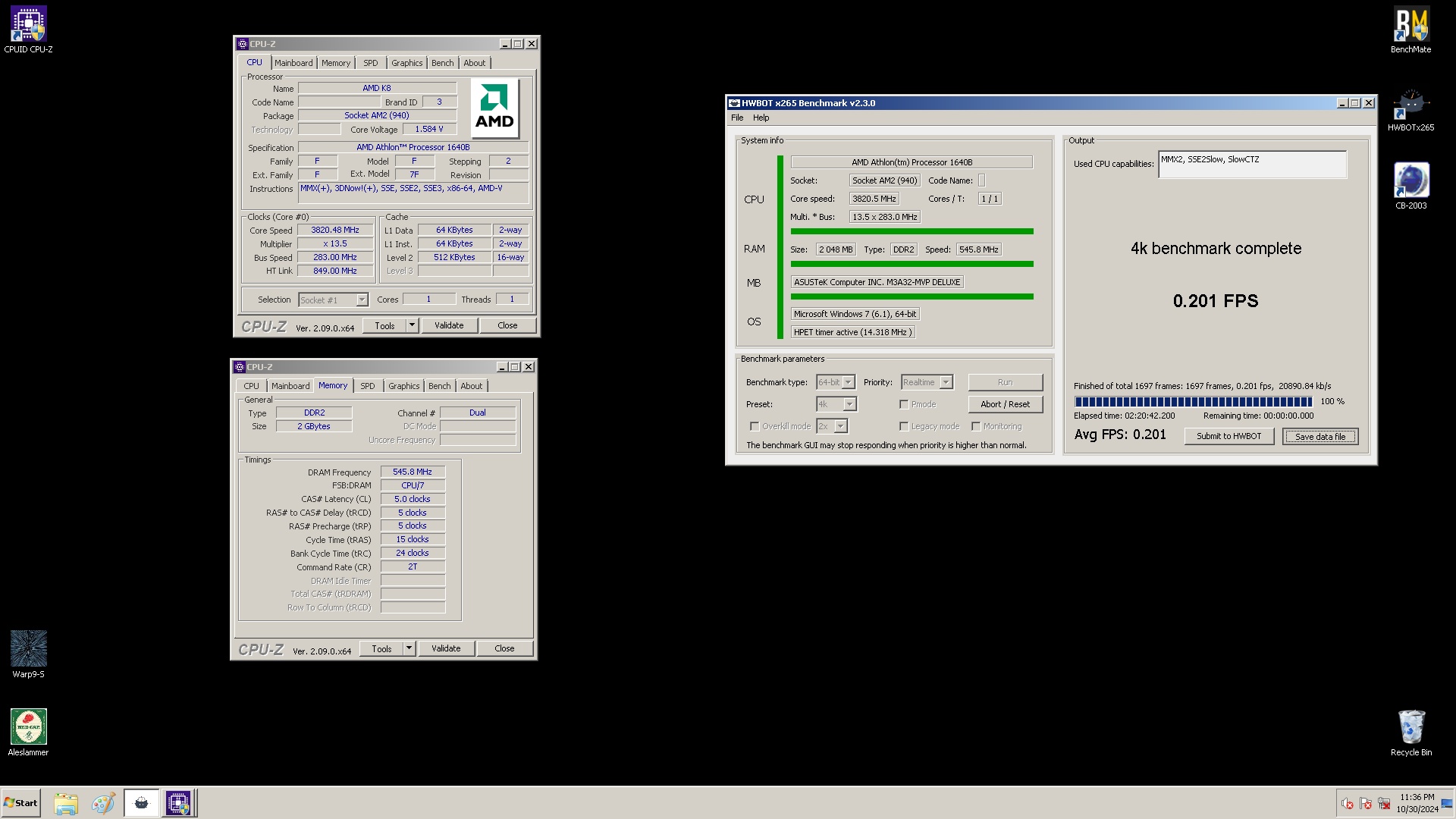The width and height of the screenshot is (1456, 819).
Task: Click Abort / Reset button
Action: (x=1005, y=404)
